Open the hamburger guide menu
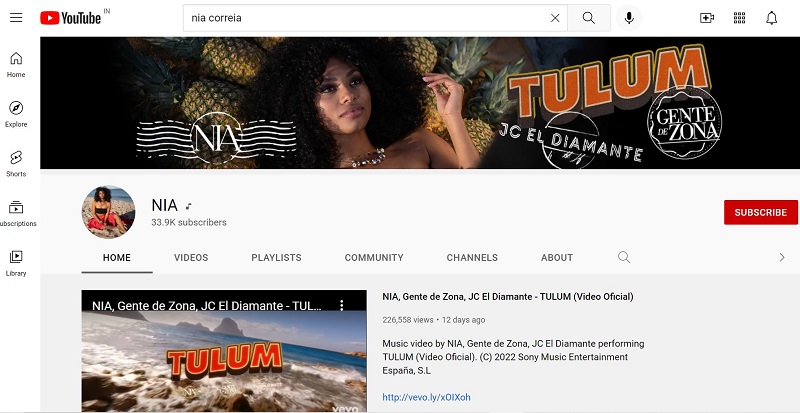This screenshot has width=800, height=413. click(x=16, y=18)
